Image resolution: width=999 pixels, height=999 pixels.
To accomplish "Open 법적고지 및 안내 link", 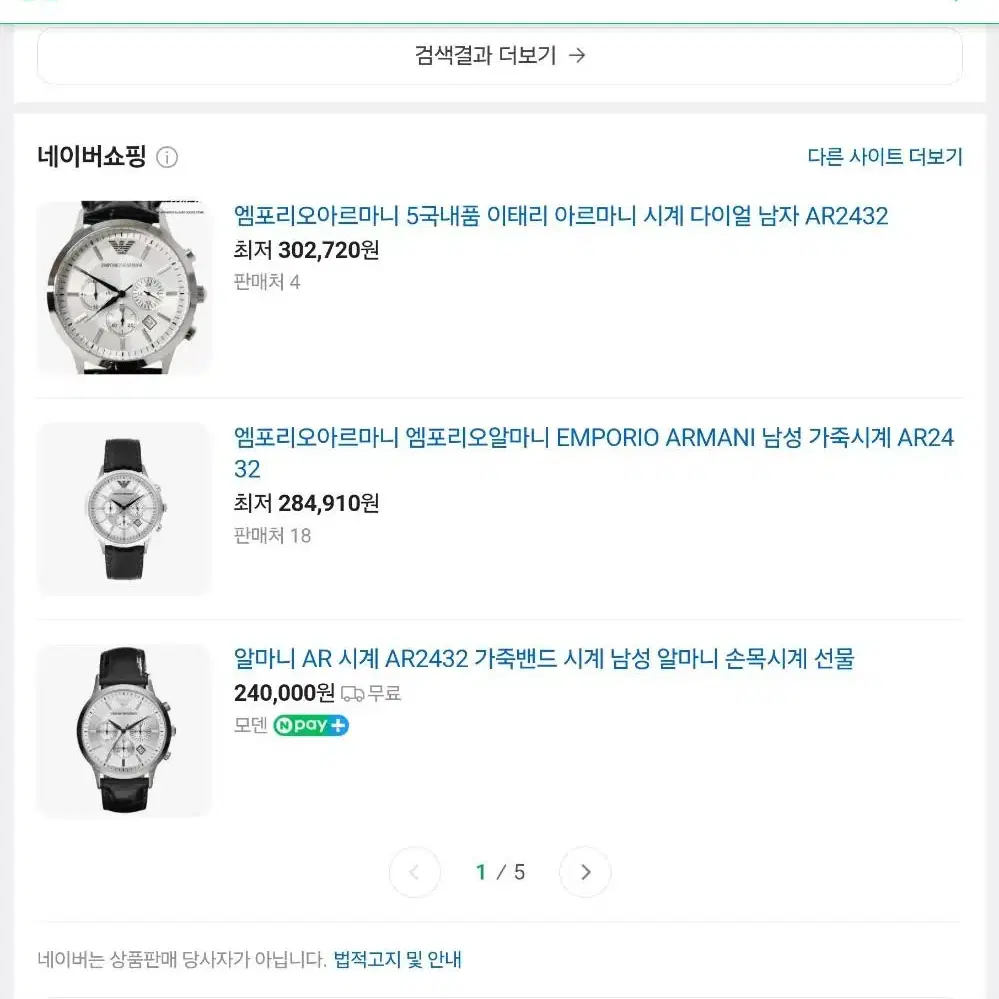I will pos(398,959).
